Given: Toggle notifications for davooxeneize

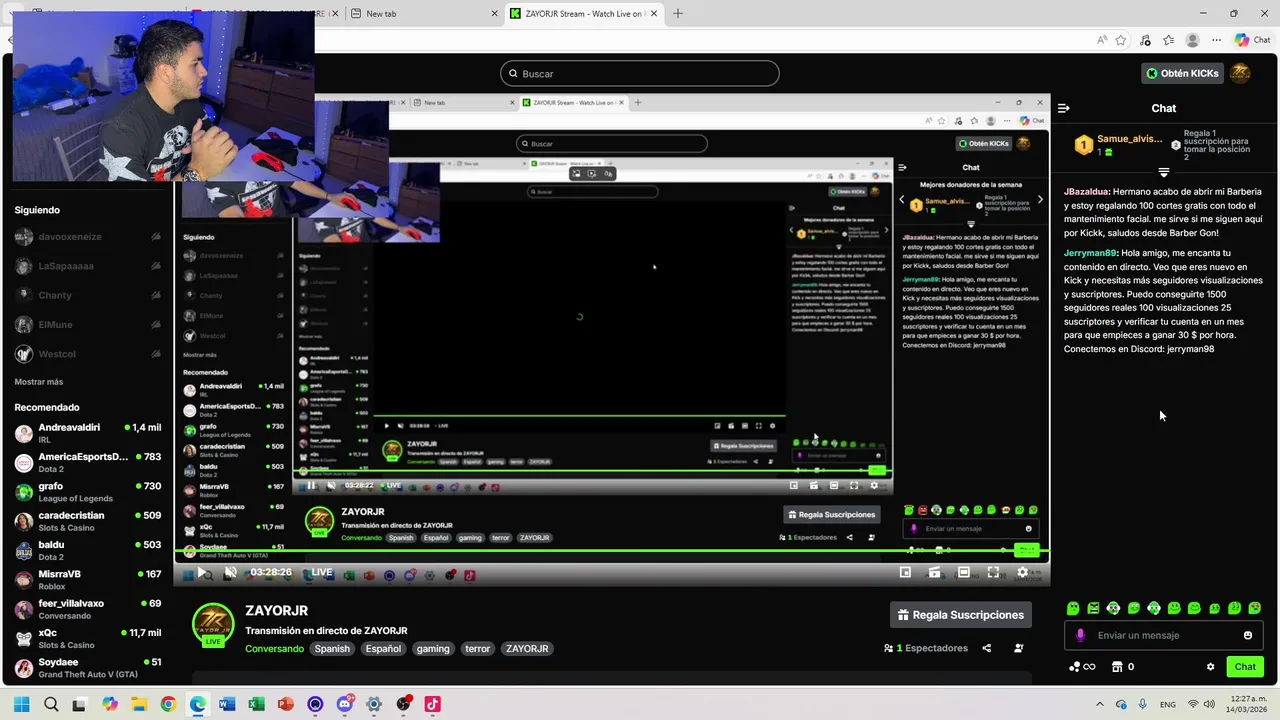Looking at the screenshot, I should [x=156, y=237].
